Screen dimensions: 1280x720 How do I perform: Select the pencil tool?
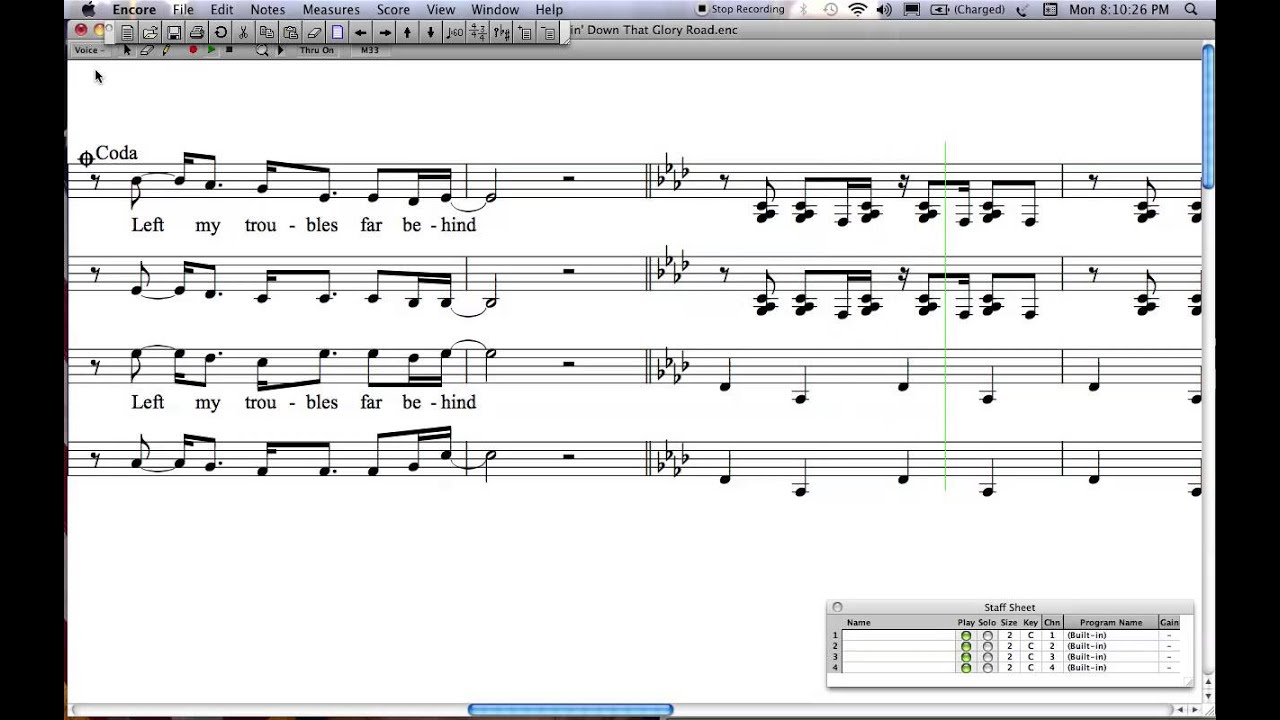click(165, 50)
